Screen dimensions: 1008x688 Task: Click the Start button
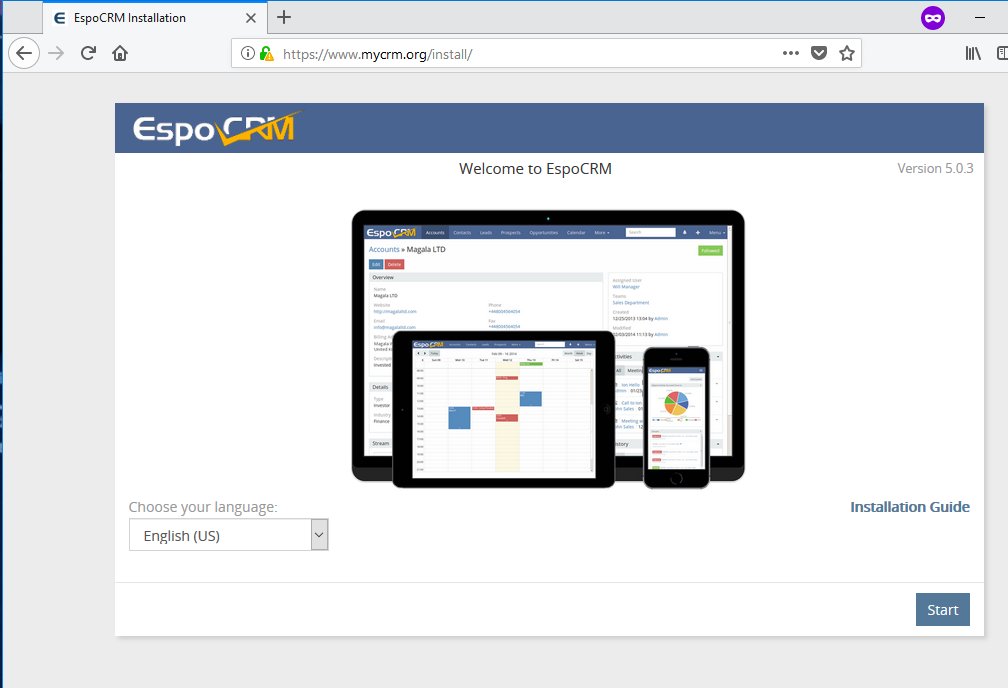942,610
